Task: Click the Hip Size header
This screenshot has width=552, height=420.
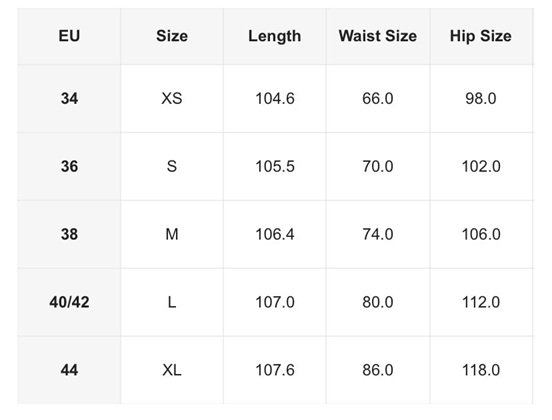Action: 481,37
